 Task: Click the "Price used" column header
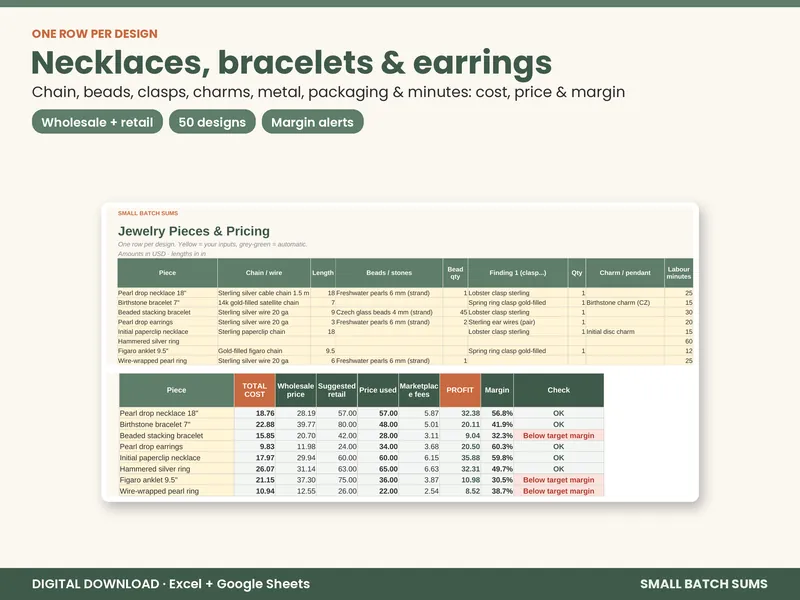pos(378,390)
